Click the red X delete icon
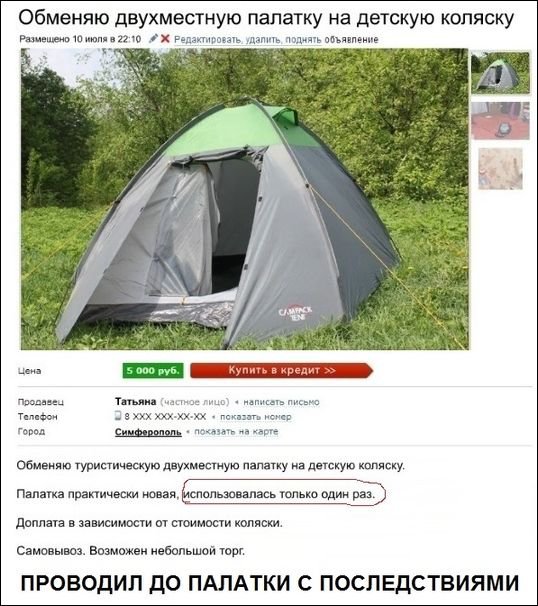Viewport: 538px width, 606px height. click(x=165, y=38)
